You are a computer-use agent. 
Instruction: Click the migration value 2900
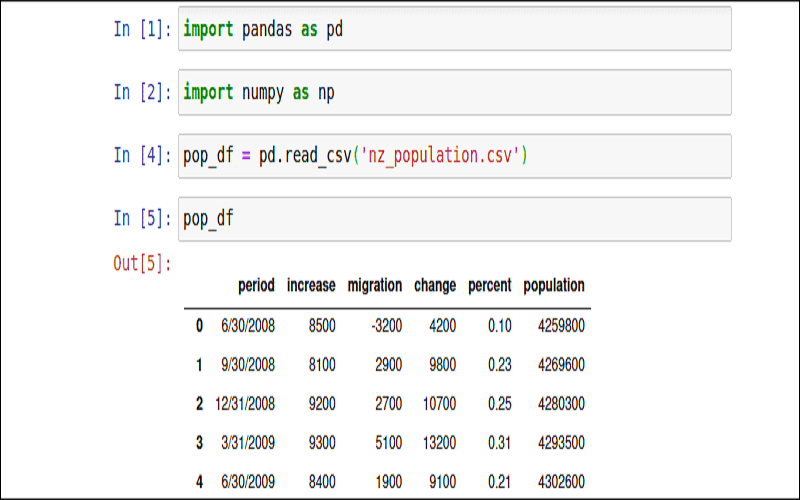point(389,365)
